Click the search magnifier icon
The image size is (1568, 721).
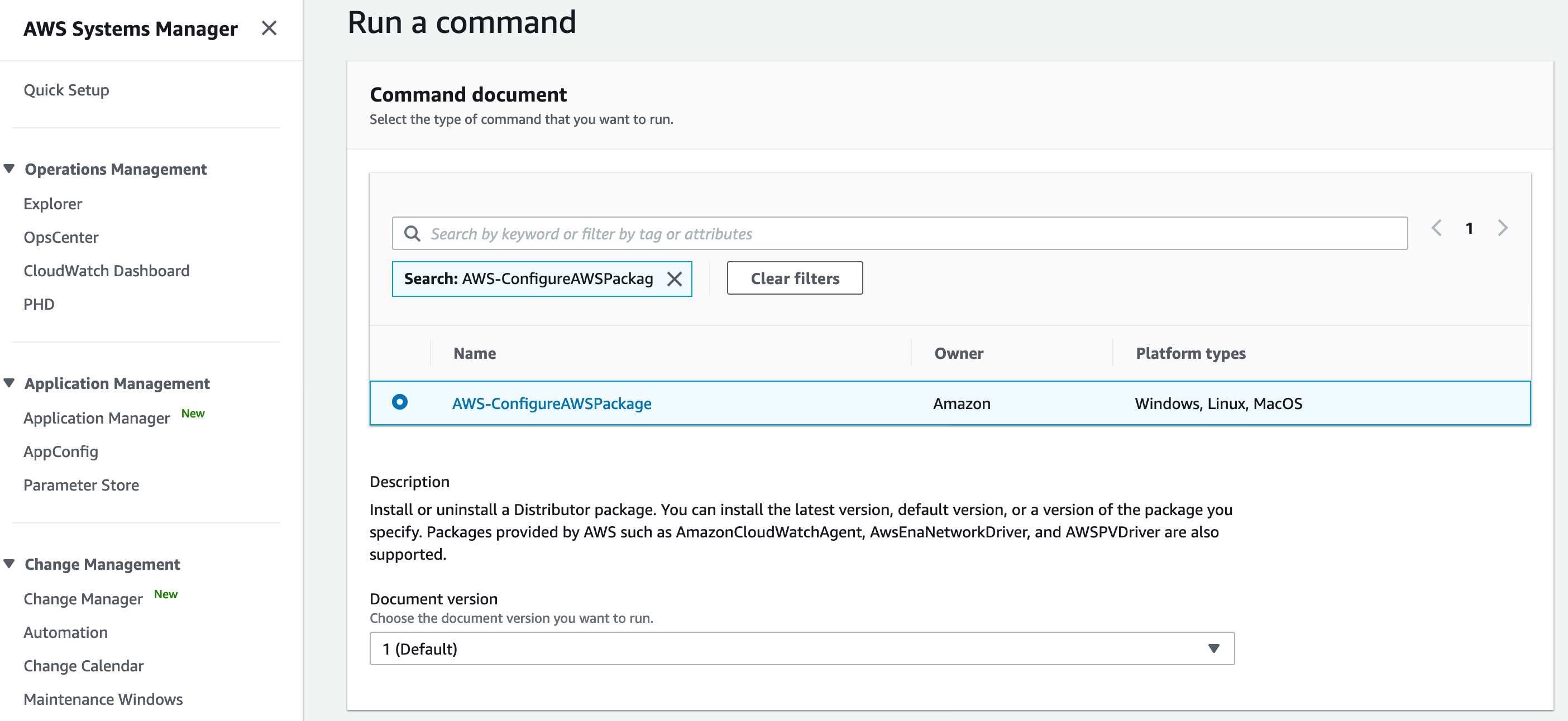click(412, 234)
